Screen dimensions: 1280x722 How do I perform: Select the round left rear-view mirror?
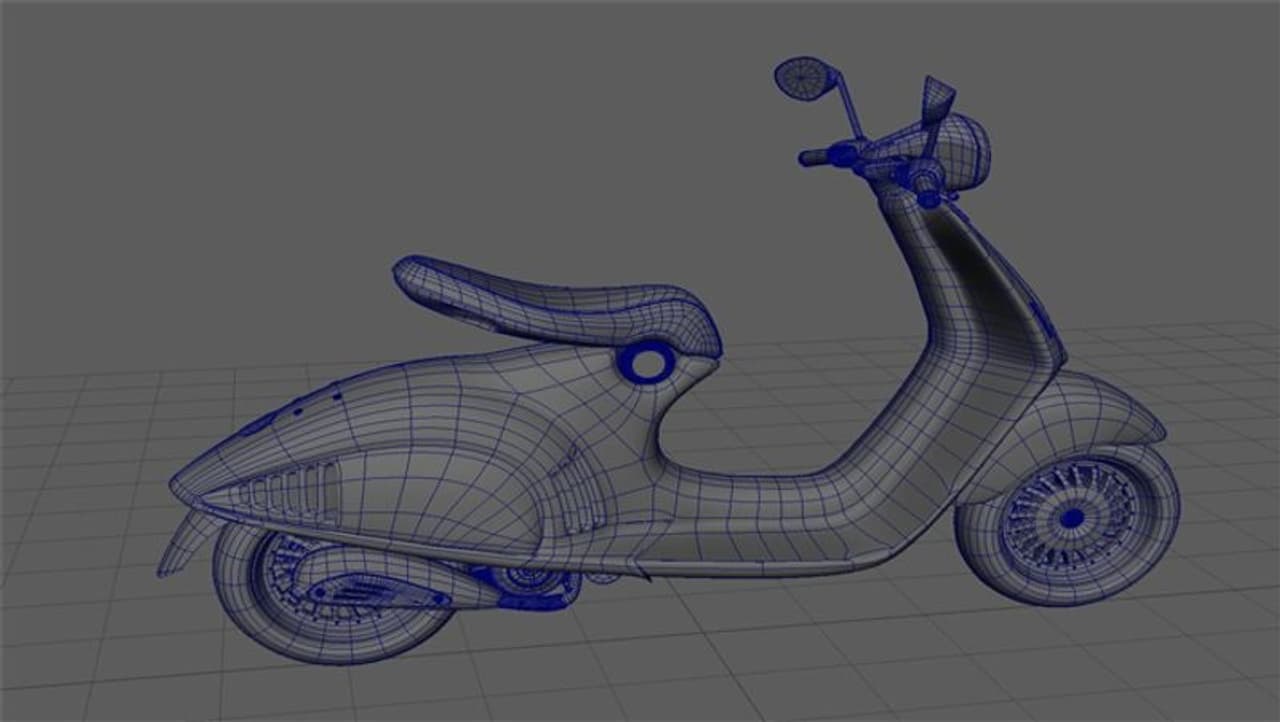[x=799, y=77]
